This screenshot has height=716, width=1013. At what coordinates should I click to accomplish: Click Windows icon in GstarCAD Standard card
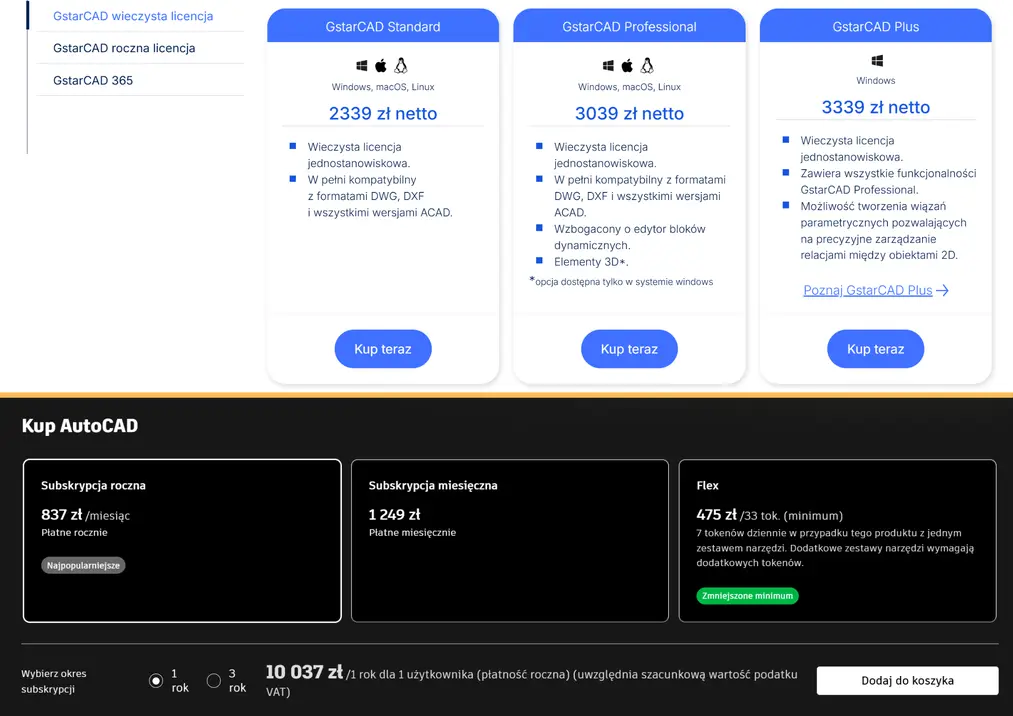pyautogui.click(x=362, y=66)
